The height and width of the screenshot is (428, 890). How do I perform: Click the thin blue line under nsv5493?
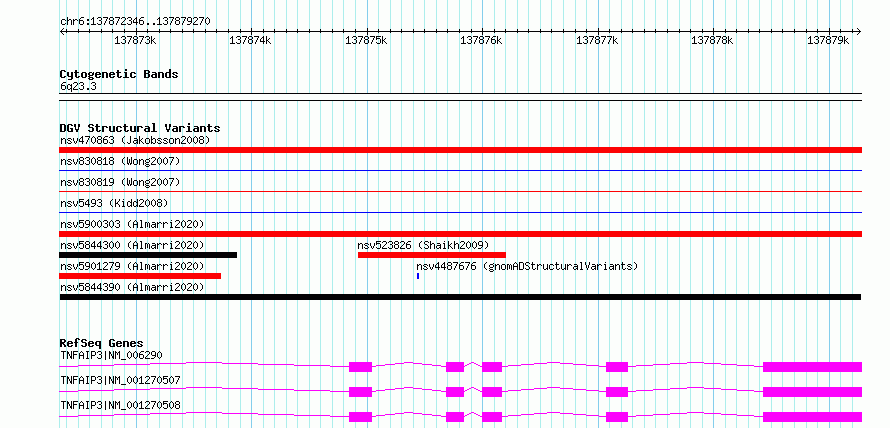[x=460, y=212]
